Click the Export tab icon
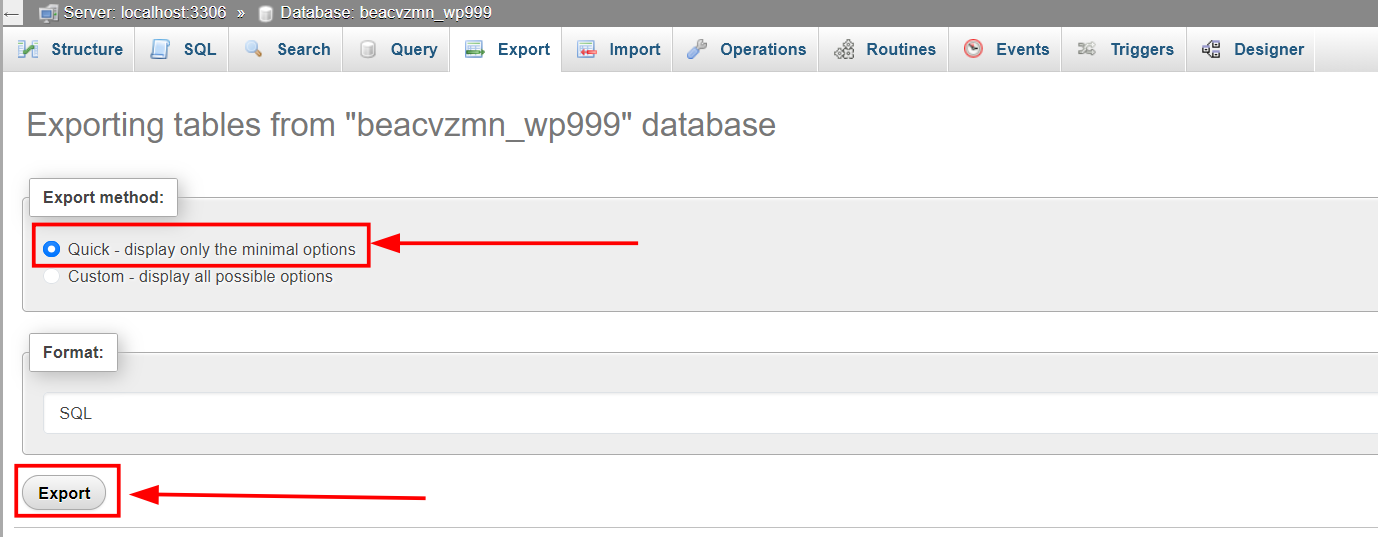Screen dimensions: 1378x537 pos(475,49)
